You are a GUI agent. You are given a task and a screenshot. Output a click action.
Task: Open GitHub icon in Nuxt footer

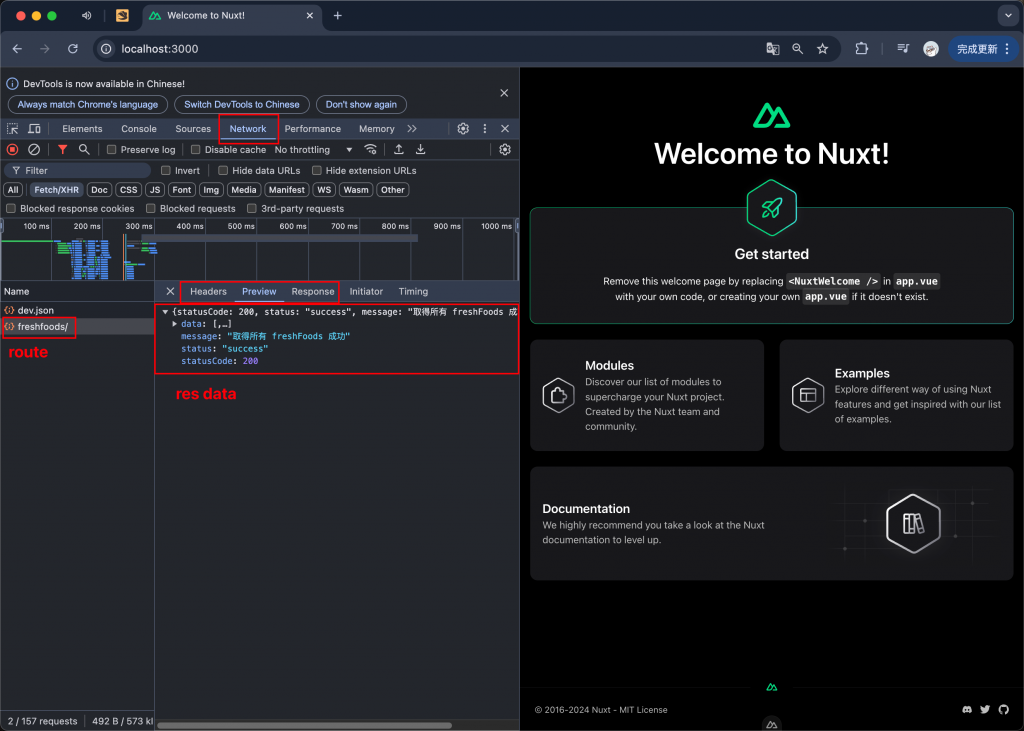[x=1004, y=709]
